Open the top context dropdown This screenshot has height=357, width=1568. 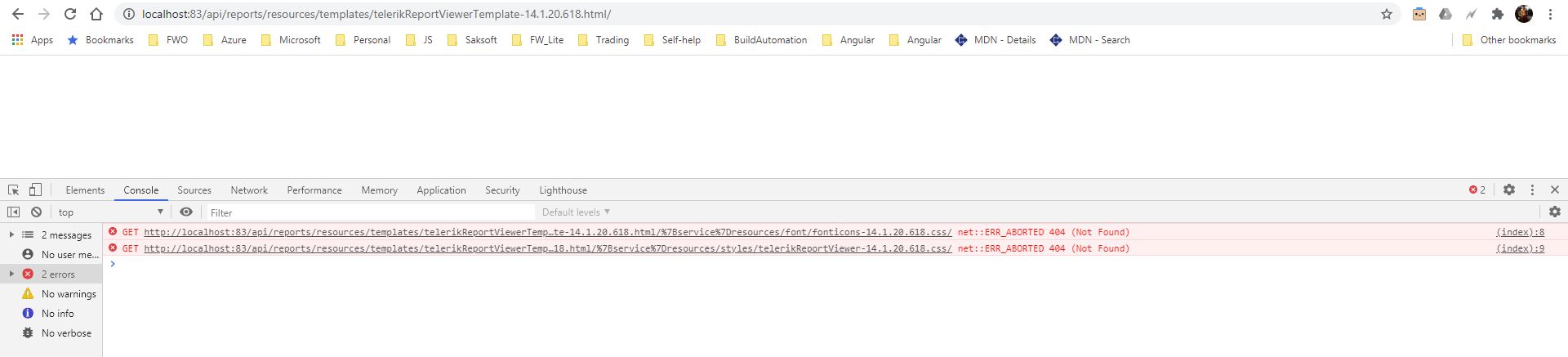(111, 212)
